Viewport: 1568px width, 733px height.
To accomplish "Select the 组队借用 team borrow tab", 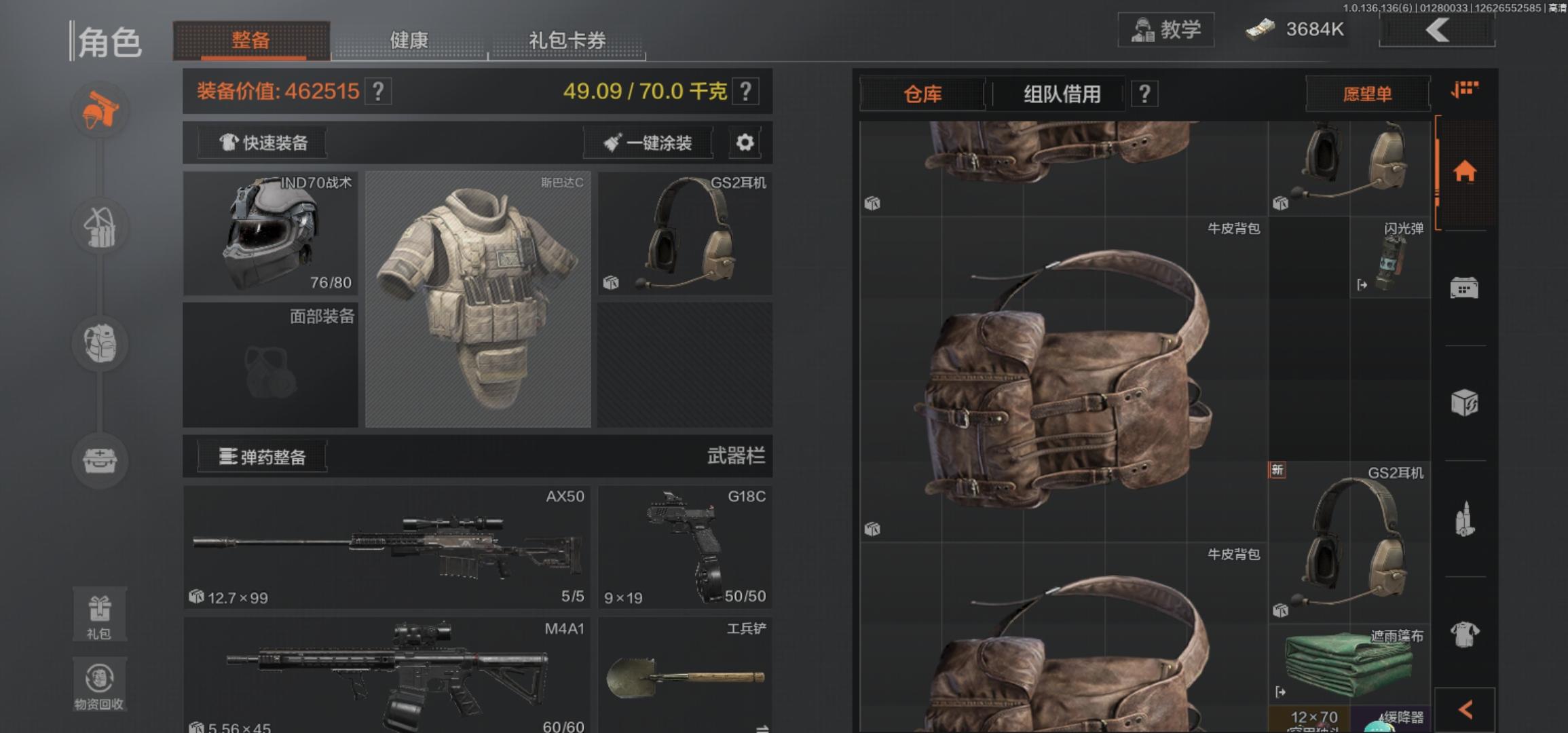I will coord(1062,94).
